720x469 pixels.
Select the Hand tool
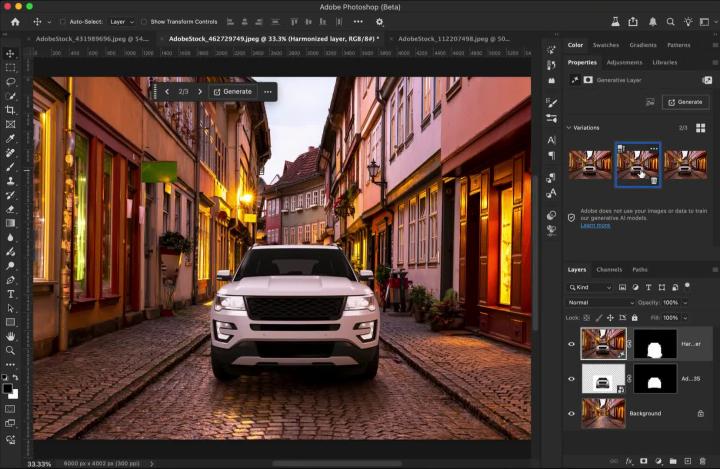(10, 336)
